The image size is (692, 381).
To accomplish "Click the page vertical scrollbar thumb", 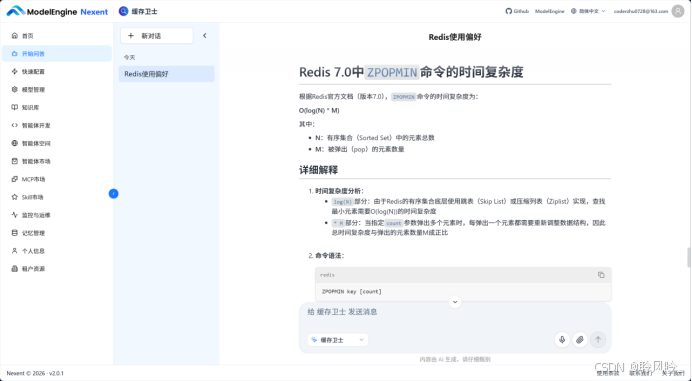I will click(x=689, y=257).
